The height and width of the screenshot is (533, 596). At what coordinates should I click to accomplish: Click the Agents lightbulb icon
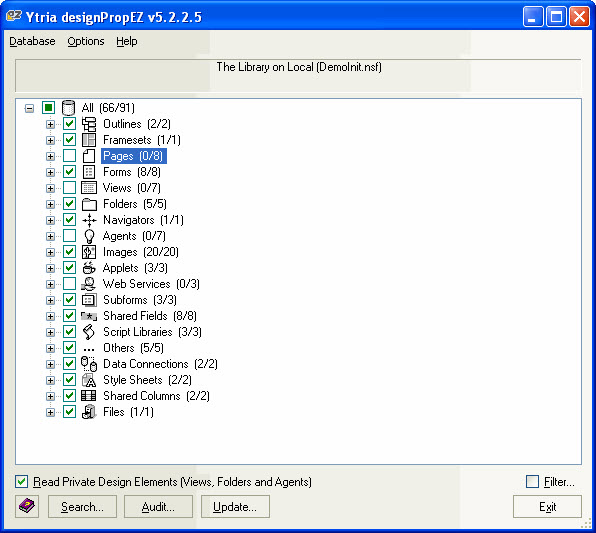pos(89,236)
